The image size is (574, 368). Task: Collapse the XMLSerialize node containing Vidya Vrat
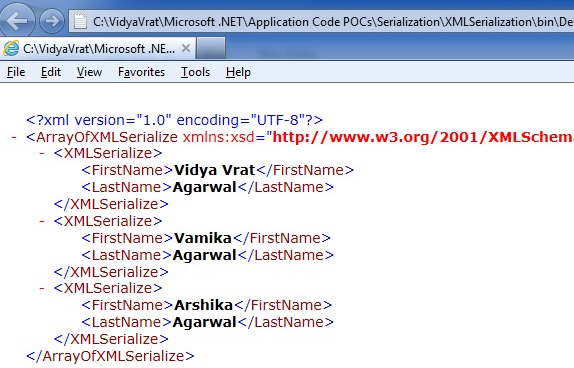[x=42, y=153]
